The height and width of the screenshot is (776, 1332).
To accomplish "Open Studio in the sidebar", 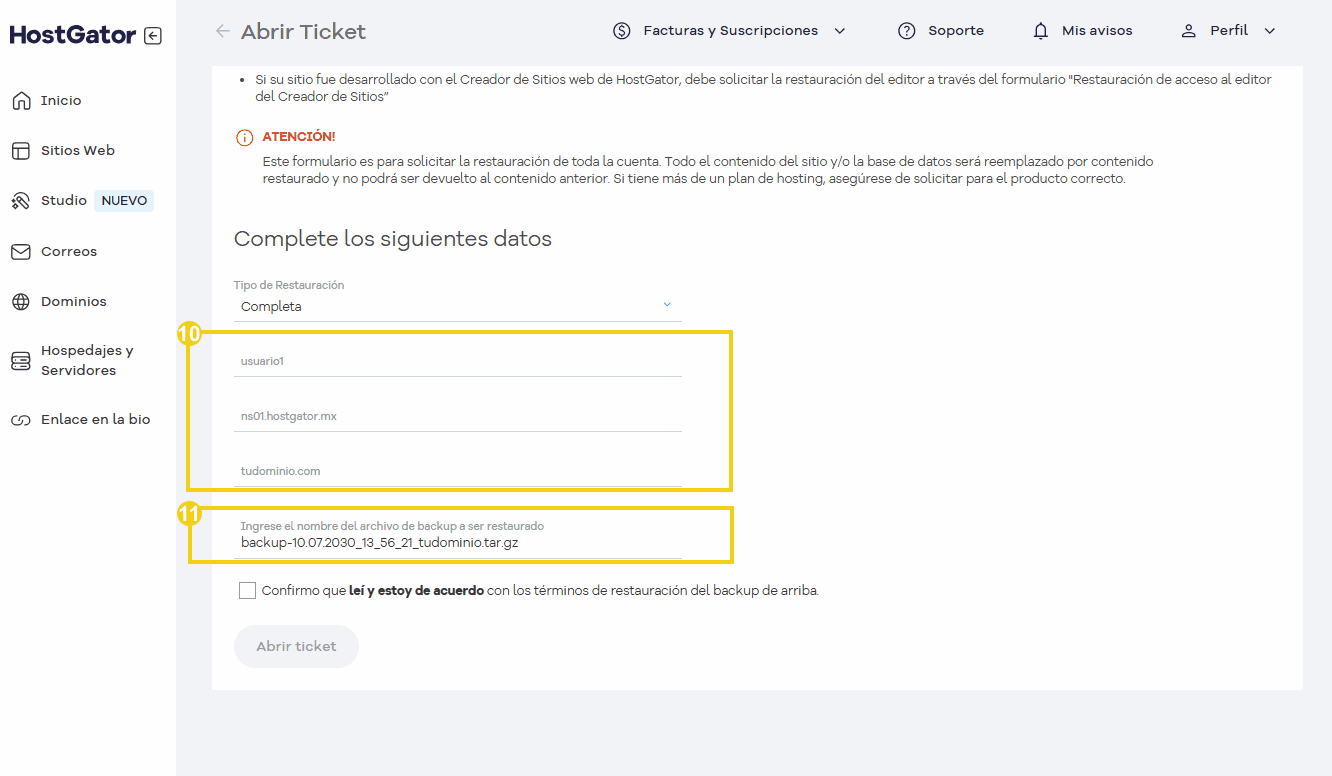I will pos(64,200).
